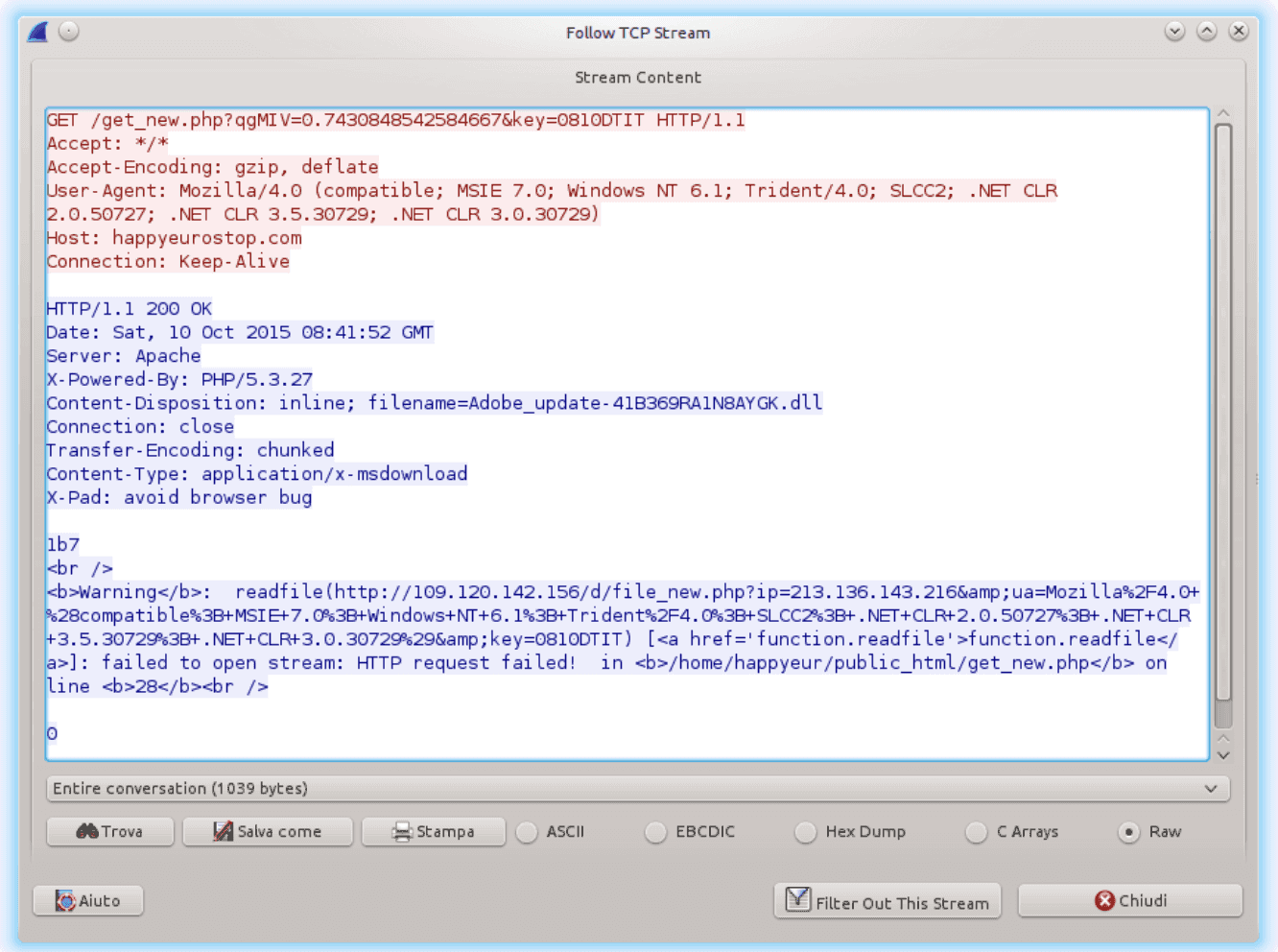Select the Raw radio button

[x=1129, y=832]
